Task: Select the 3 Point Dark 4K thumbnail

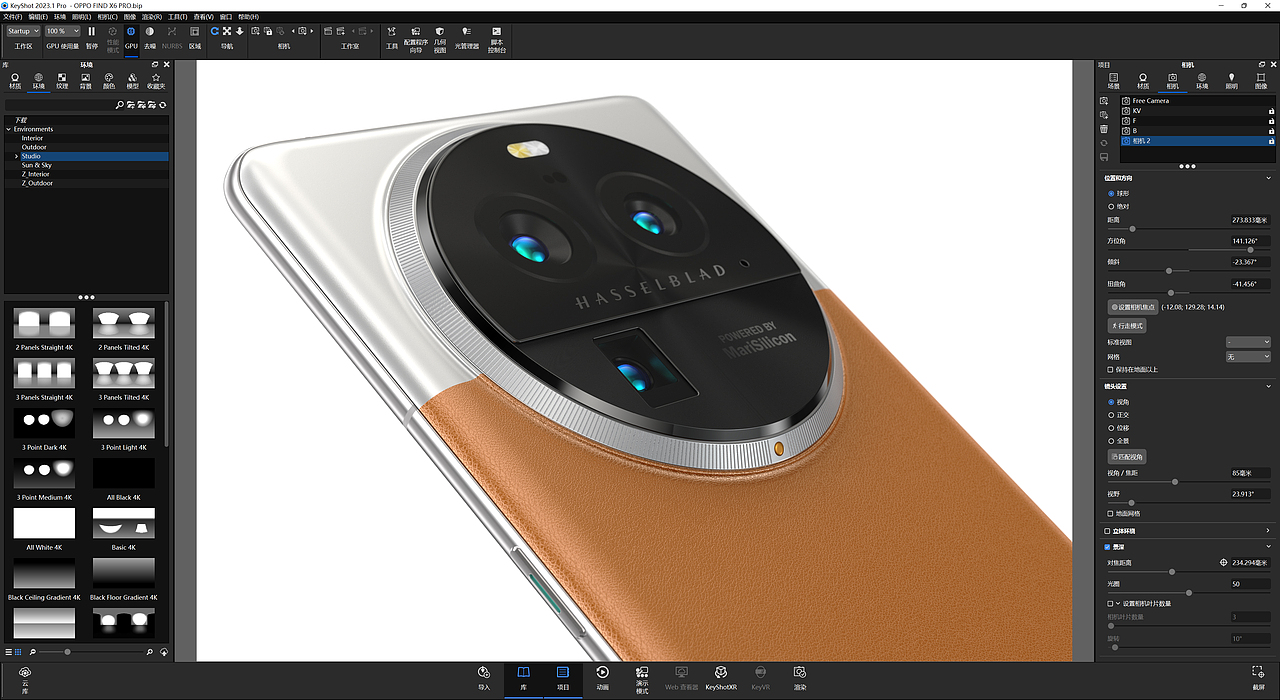Action: click(43, 421)
